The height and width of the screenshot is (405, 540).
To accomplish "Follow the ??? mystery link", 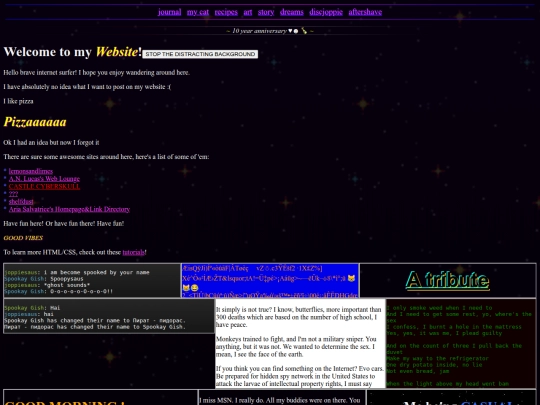I will tap(13, 194).
